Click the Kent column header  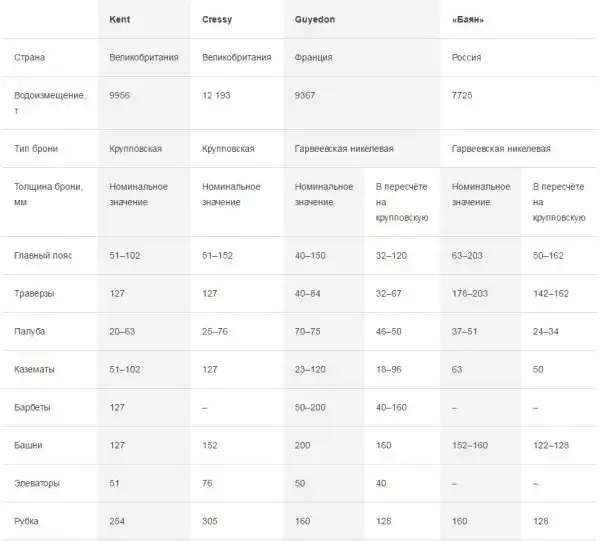(x=119, y=19)
